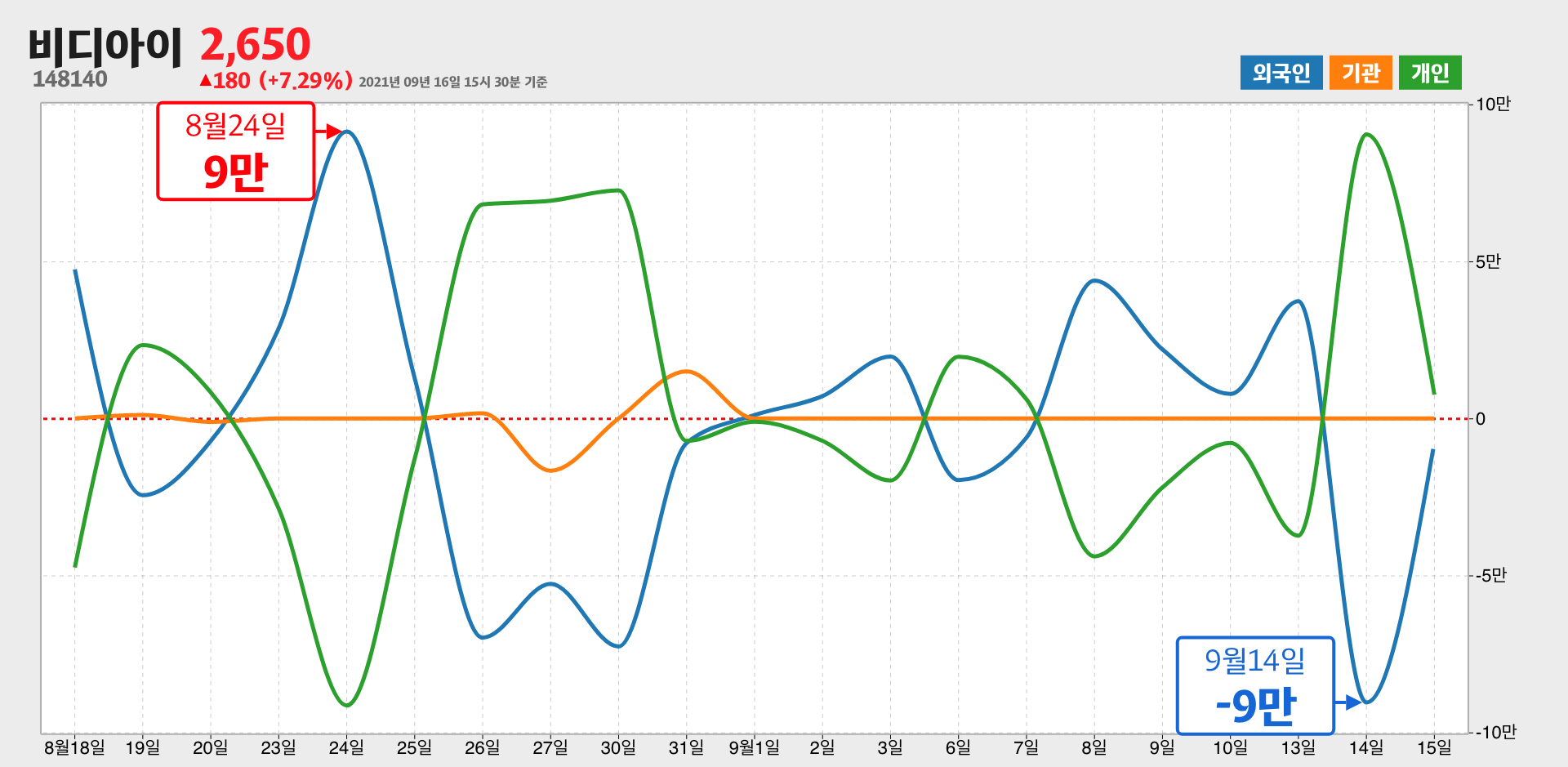The image size is (1568, 767).
Task: Click the x-axis label 6일
Action: coord(958,747)
